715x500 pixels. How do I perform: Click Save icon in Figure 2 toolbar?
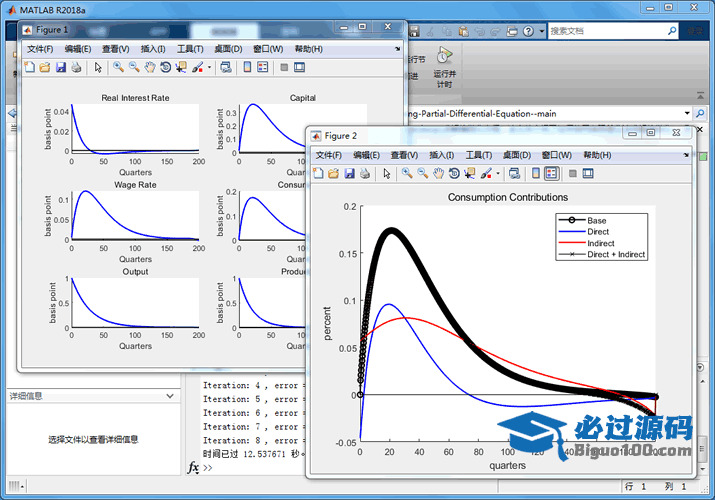click(349, 173)
